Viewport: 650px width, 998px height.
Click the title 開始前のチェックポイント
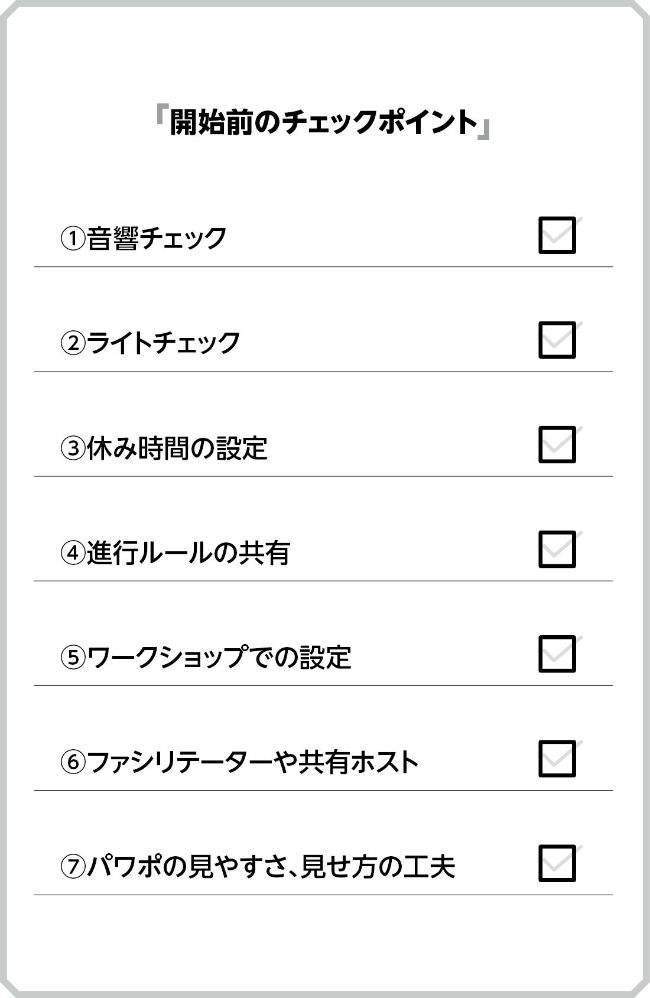tap(323, 122)
